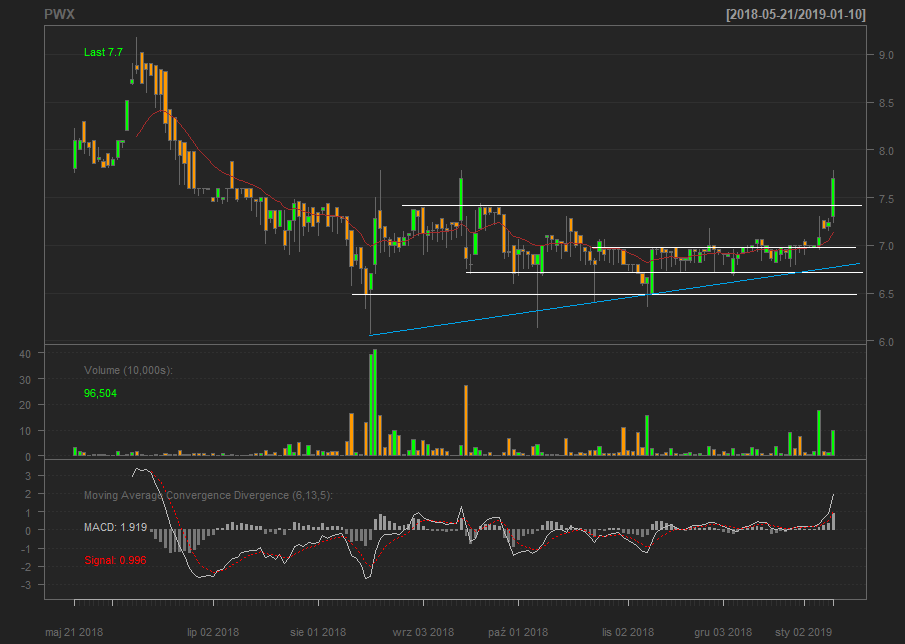Click the white resistance line near 7.4
The width and height of the screenshot is (905, 644).
click(x=632, y=205)
